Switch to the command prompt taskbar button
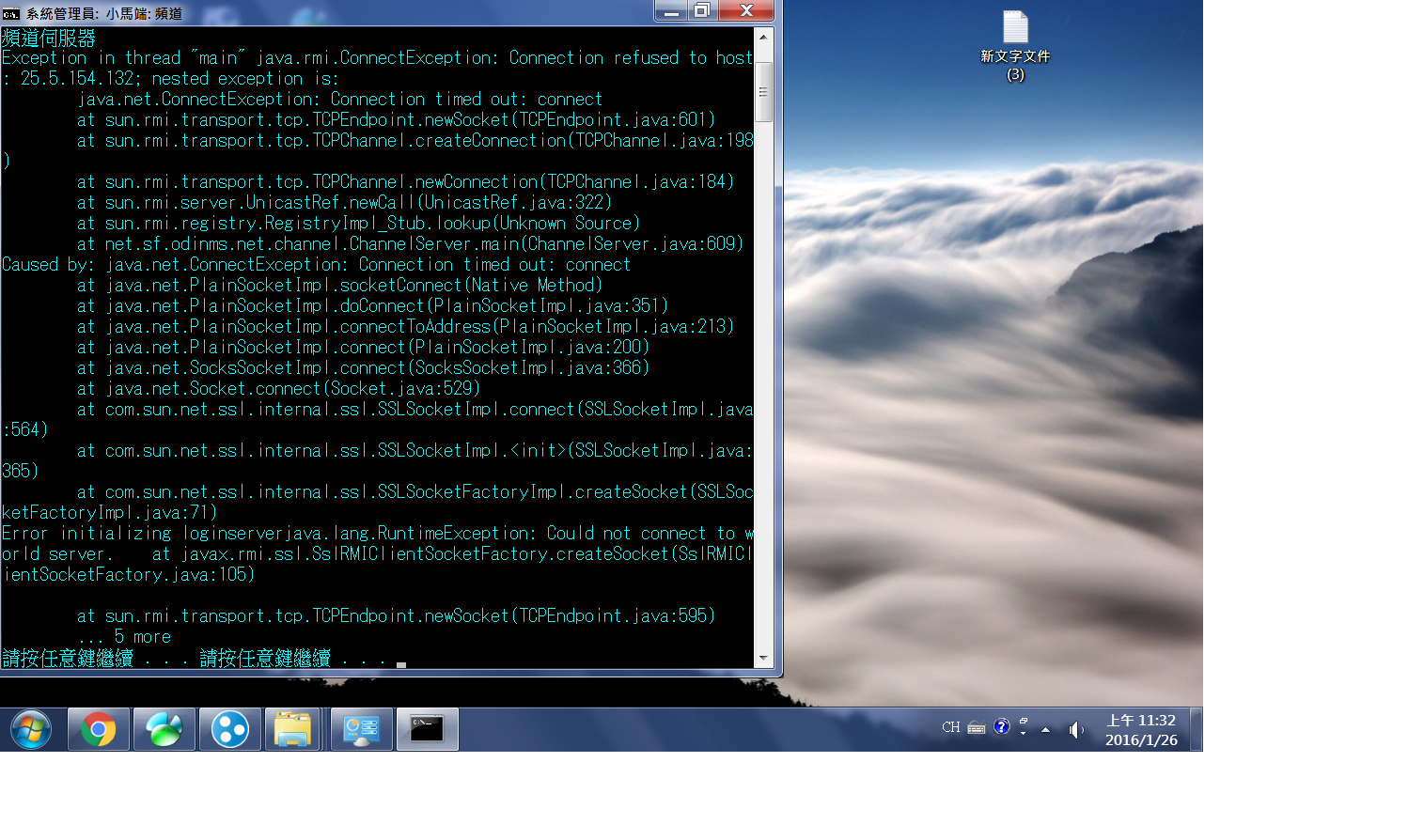 coord(428,729)
